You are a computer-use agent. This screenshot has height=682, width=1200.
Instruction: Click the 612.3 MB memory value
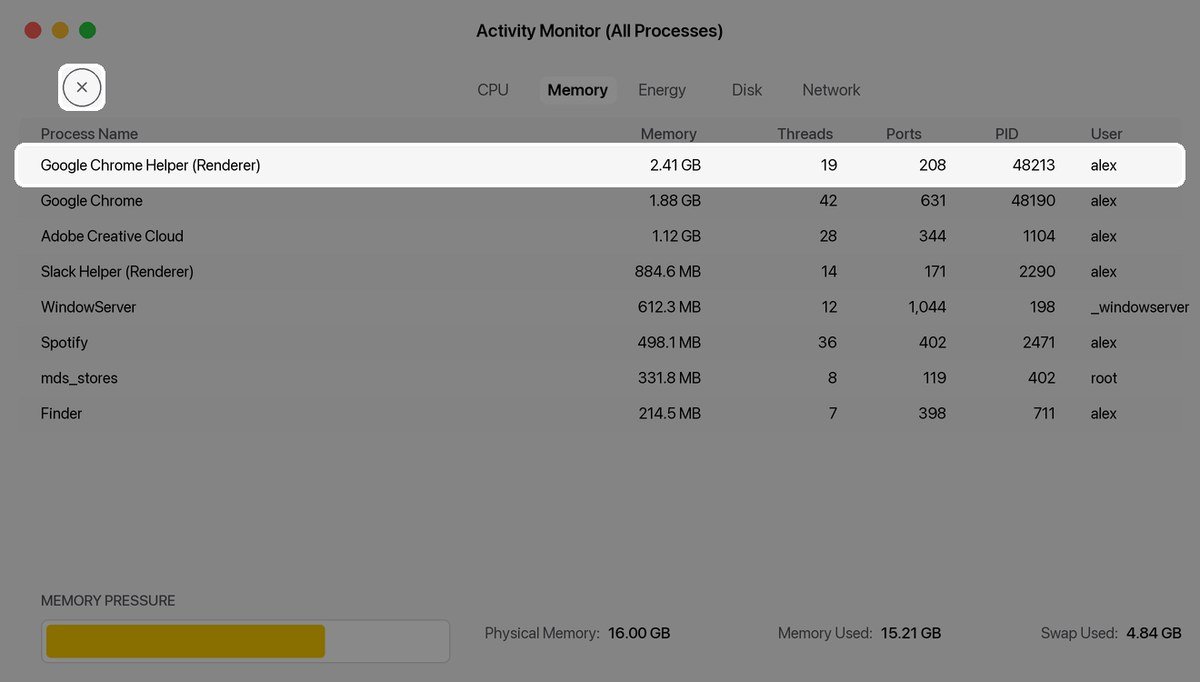click(x=669, y=307)
